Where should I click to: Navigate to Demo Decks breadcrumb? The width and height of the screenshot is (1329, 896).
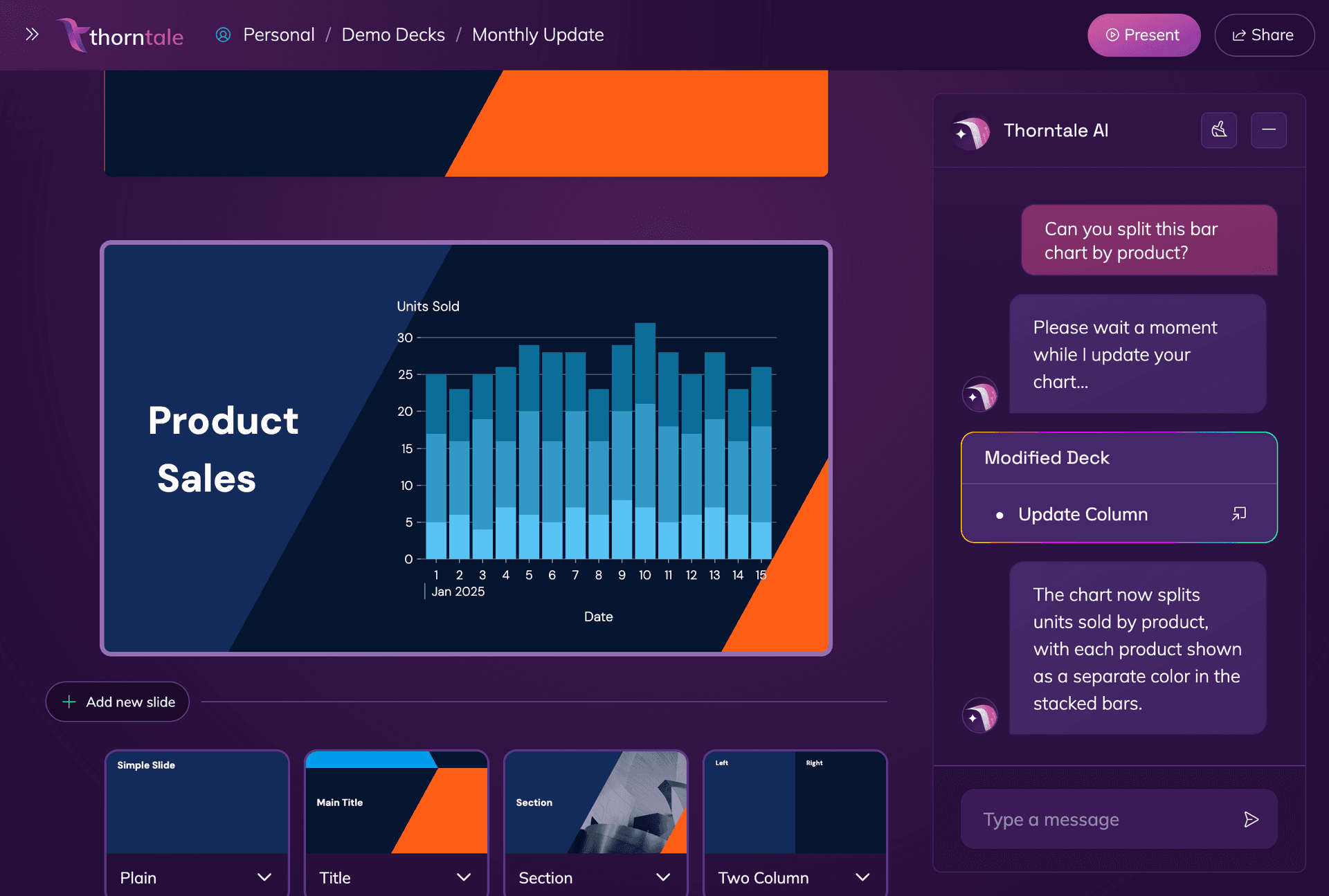point(392,35)
